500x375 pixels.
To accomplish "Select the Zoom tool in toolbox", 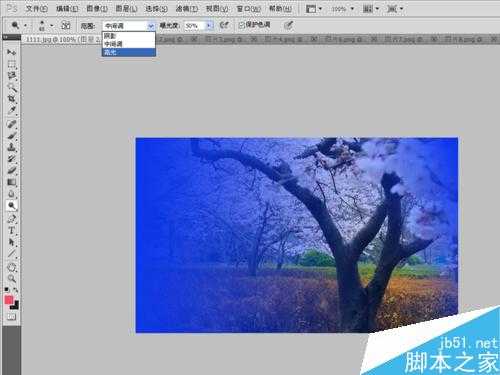I will 11,278.
